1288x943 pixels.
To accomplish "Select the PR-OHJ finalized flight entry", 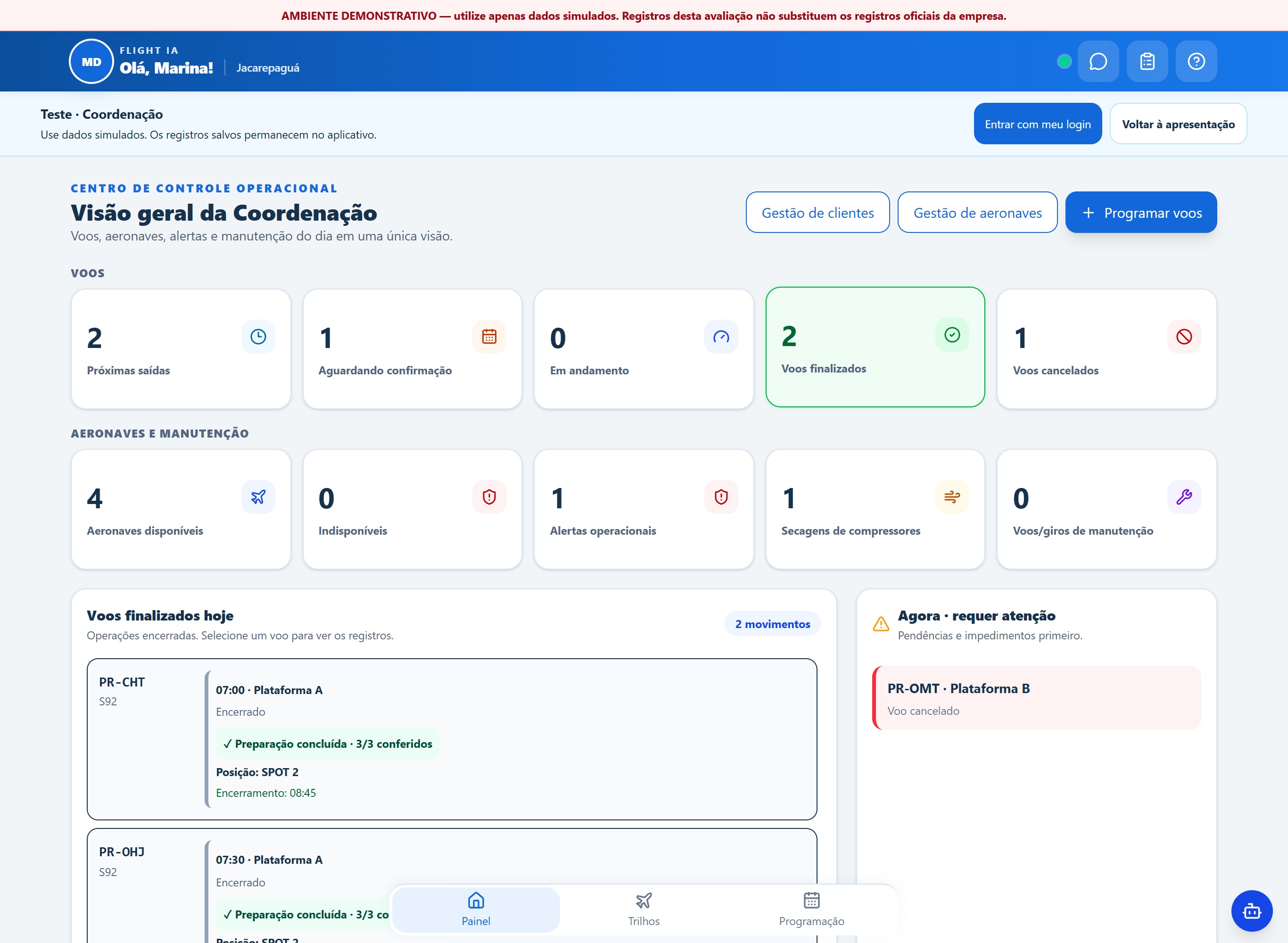I will [452, 885].
